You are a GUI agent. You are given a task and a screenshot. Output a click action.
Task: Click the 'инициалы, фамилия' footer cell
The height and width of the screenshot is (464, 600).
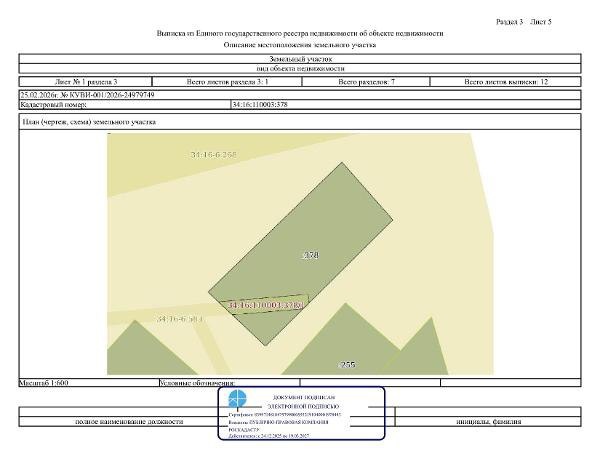[x=489, y=422]
